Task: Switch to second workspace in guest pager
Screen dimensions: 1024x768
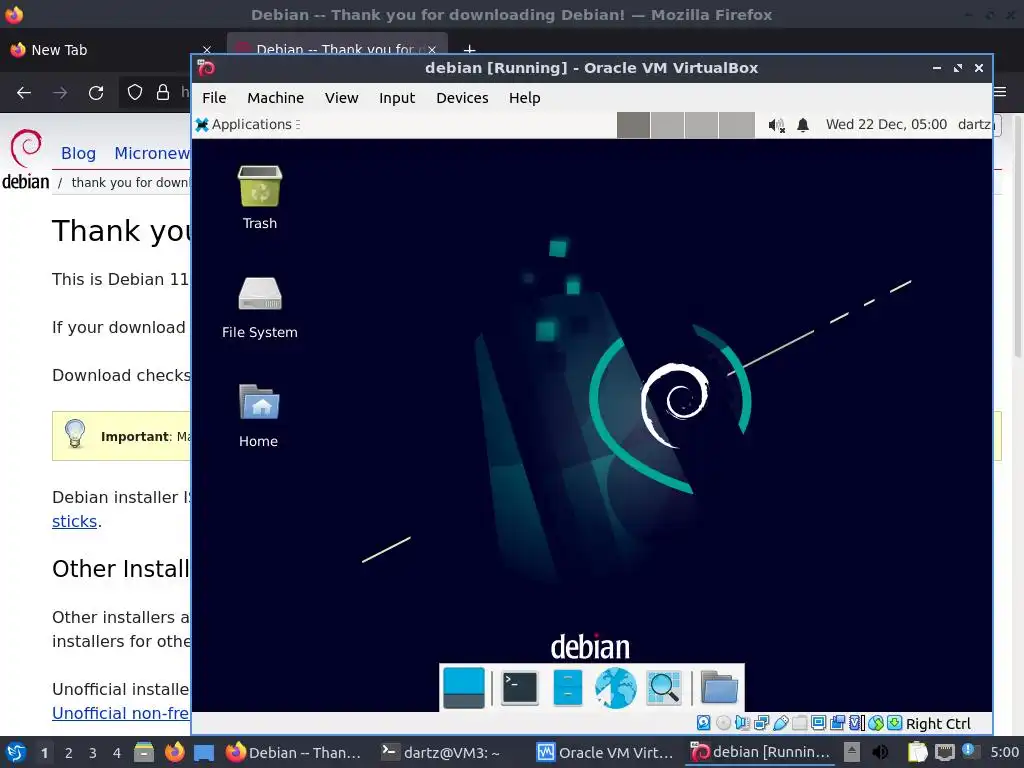Action: [667, 125]
